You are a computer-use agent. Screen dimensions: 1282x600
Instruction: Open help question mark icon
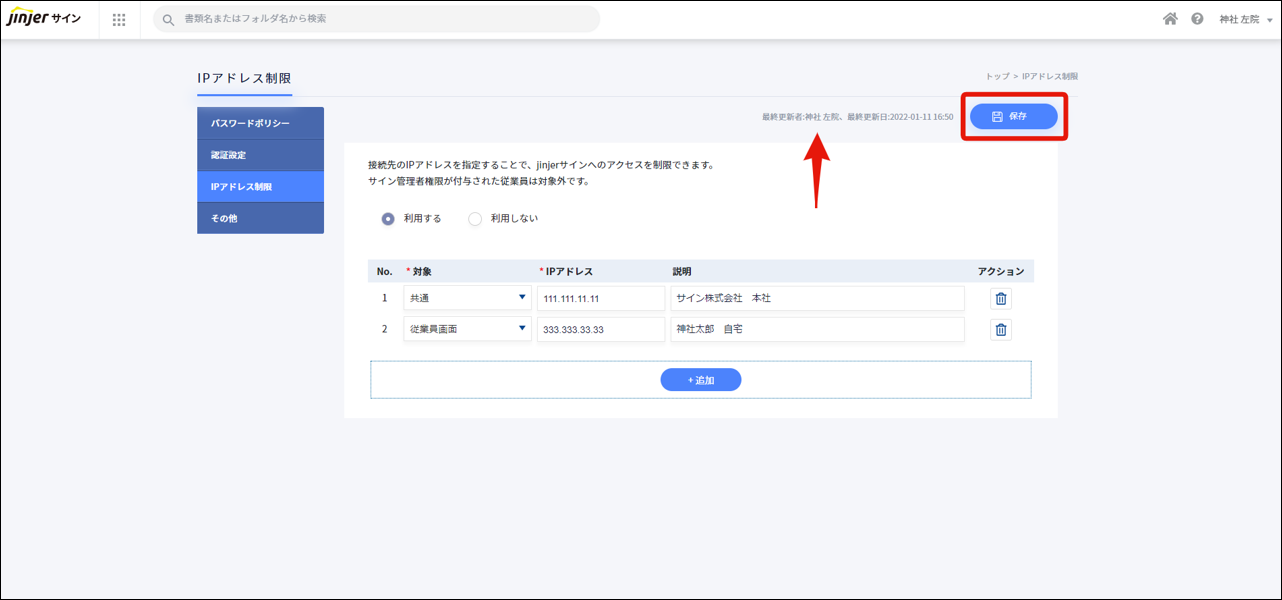point(1197,19)
